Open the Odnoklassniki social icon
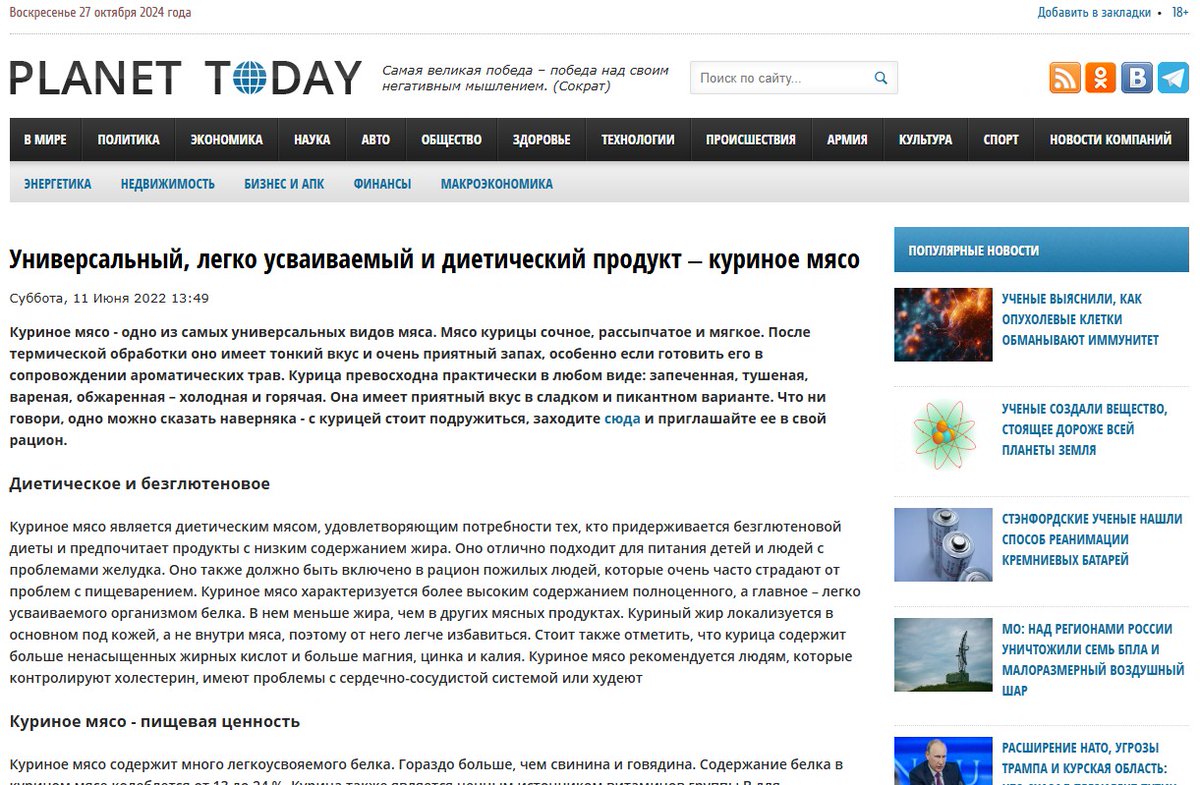Image resolution: width=1200 pixels, height=785 pixels. pos(1101,77)
